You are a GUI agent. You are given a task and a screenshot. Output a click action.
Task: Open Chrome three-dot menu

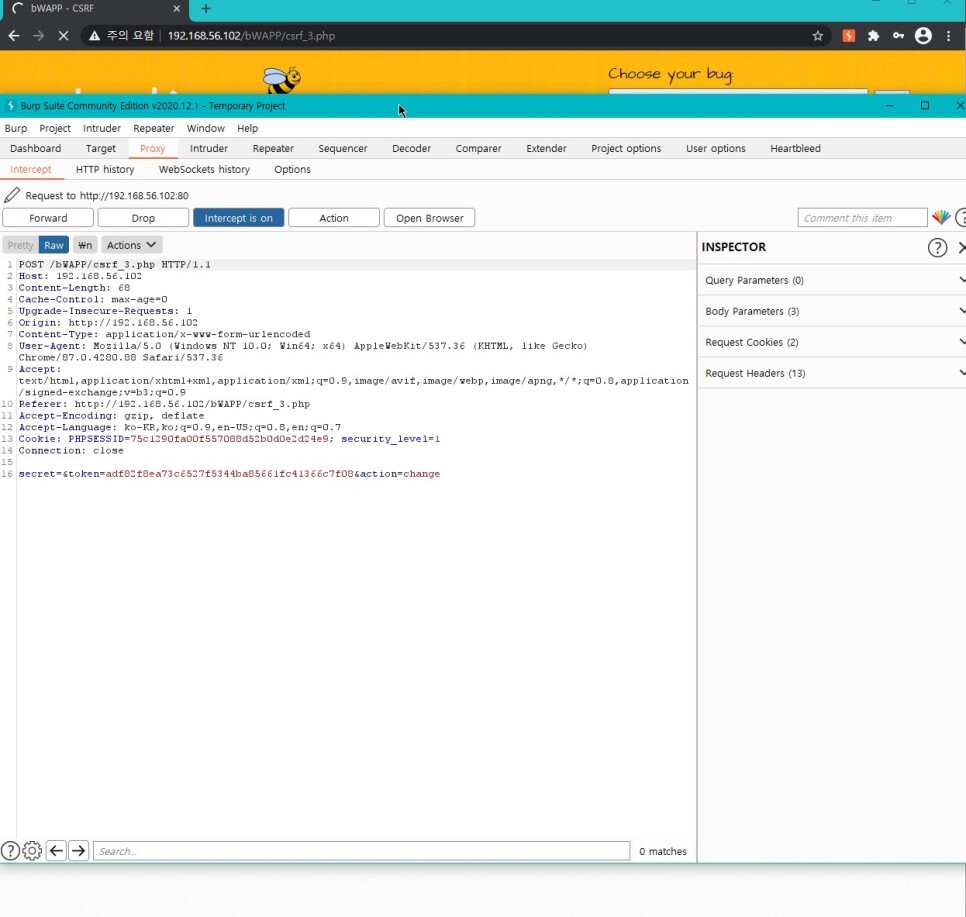[949, 36]
